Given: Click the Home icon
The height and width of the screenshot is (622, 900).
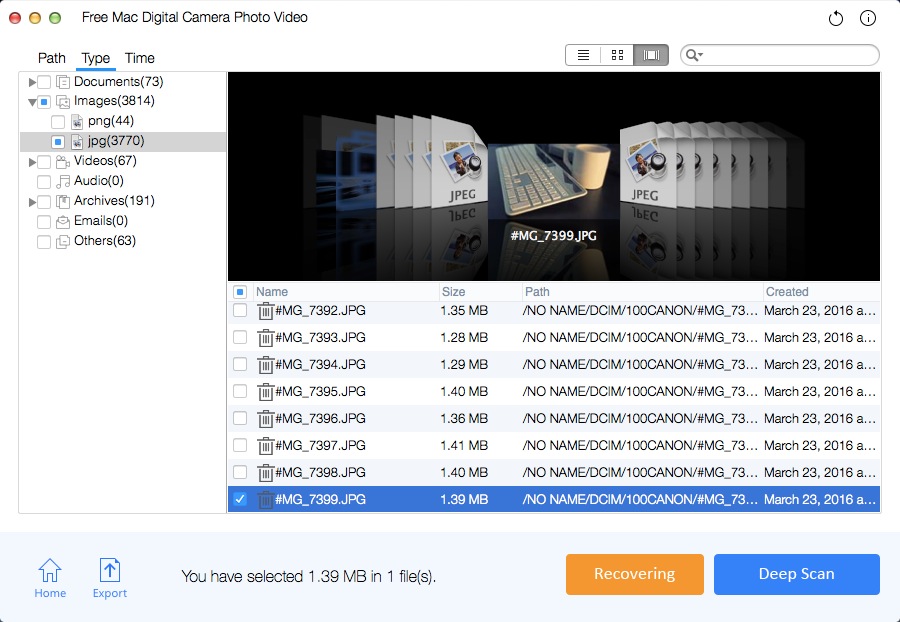Looking at the screenshot, I should click(50, 570).
